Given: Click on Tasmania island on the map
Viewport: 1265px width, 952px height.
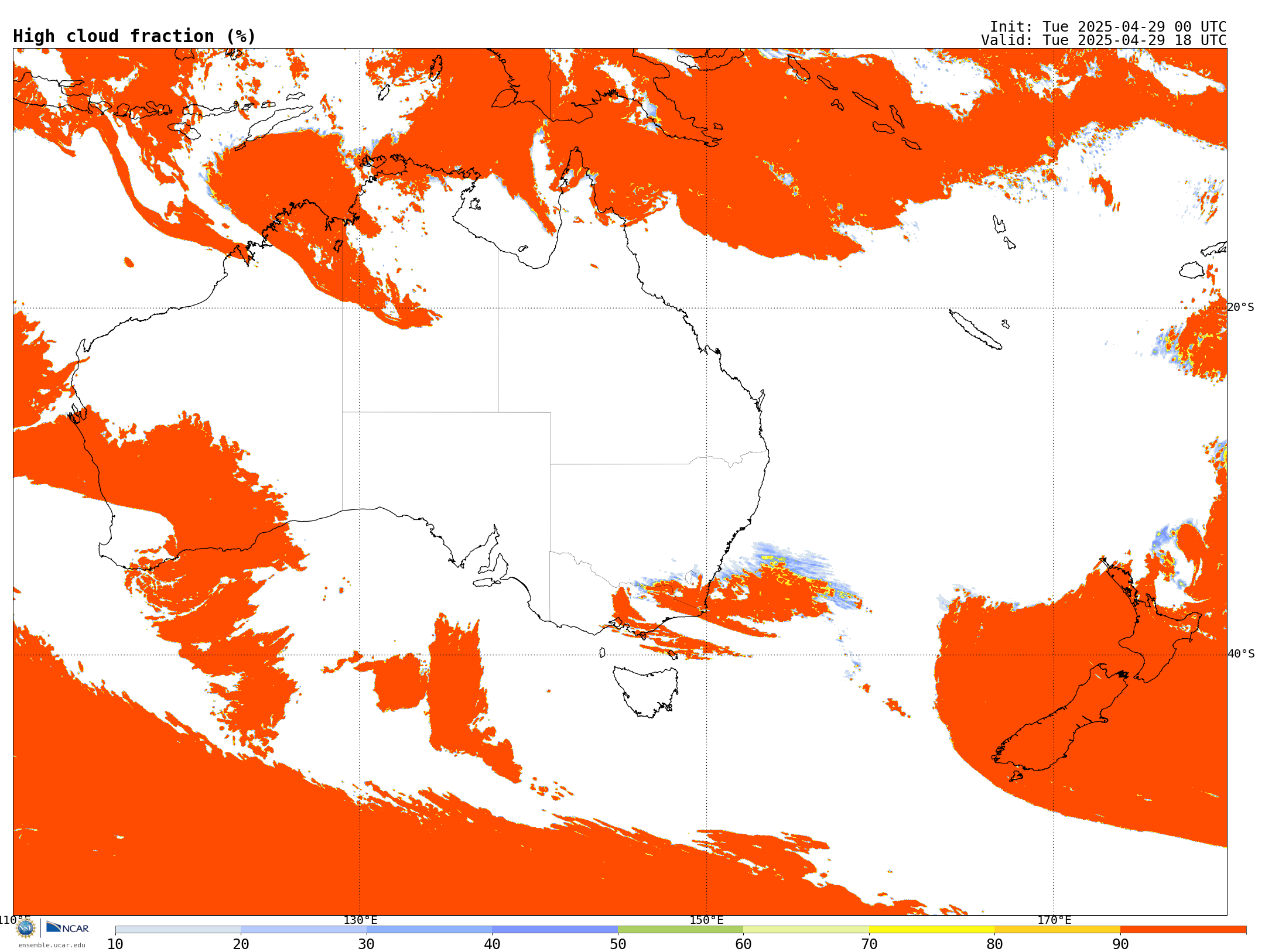Looking at the screenshot, I should click(x=647, y=691).
